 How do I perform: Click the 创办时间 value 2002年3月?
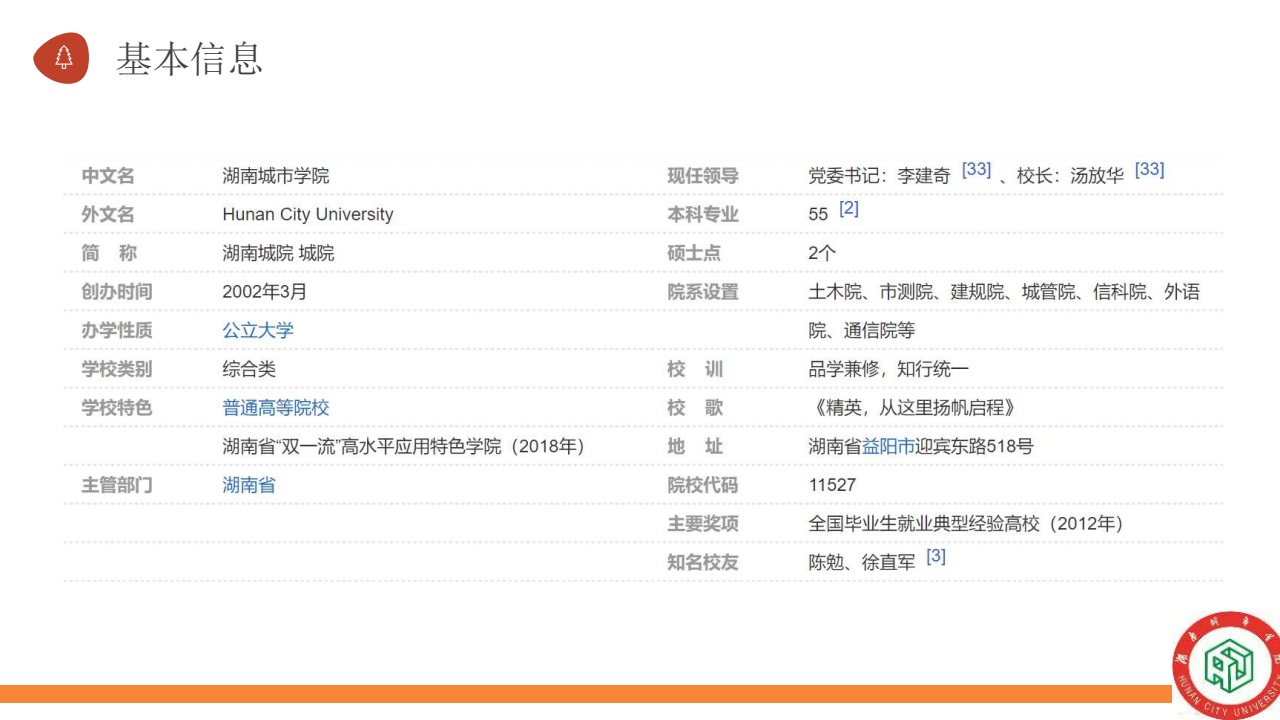(x=264, y=292)
